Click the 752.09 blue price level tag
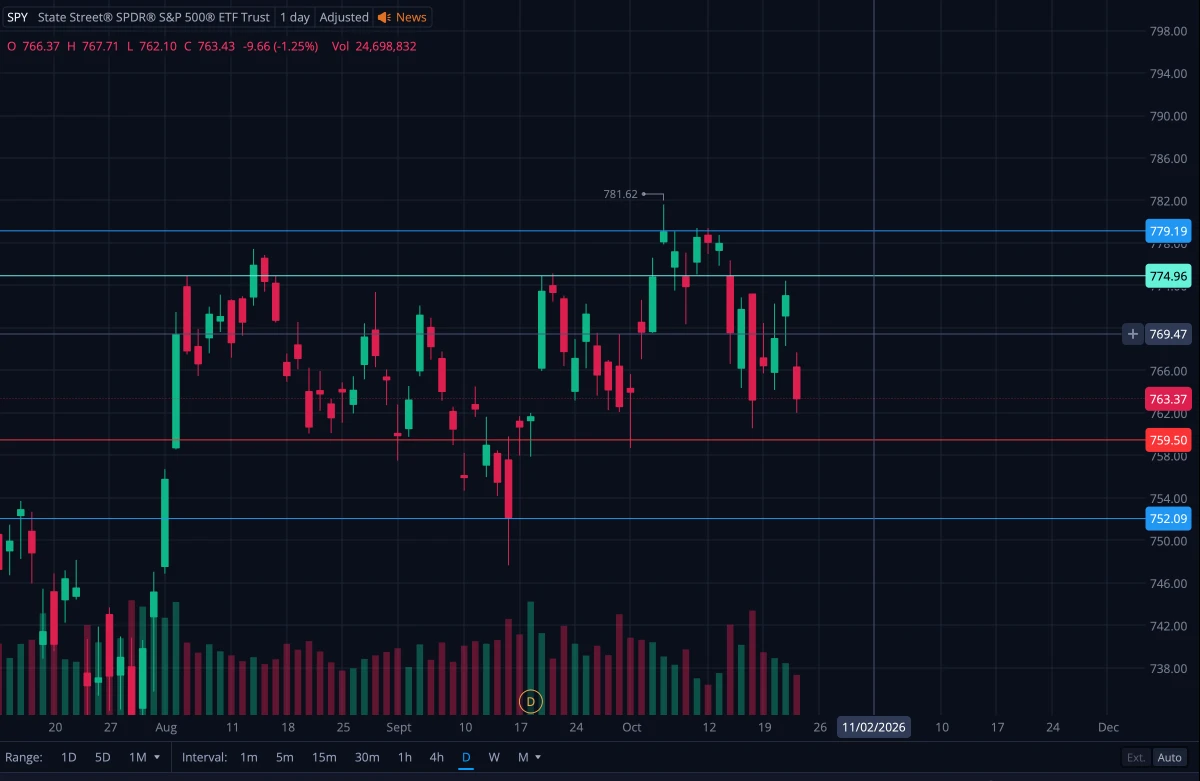Screen dimensions: 1200x781 click(1169, 518)
